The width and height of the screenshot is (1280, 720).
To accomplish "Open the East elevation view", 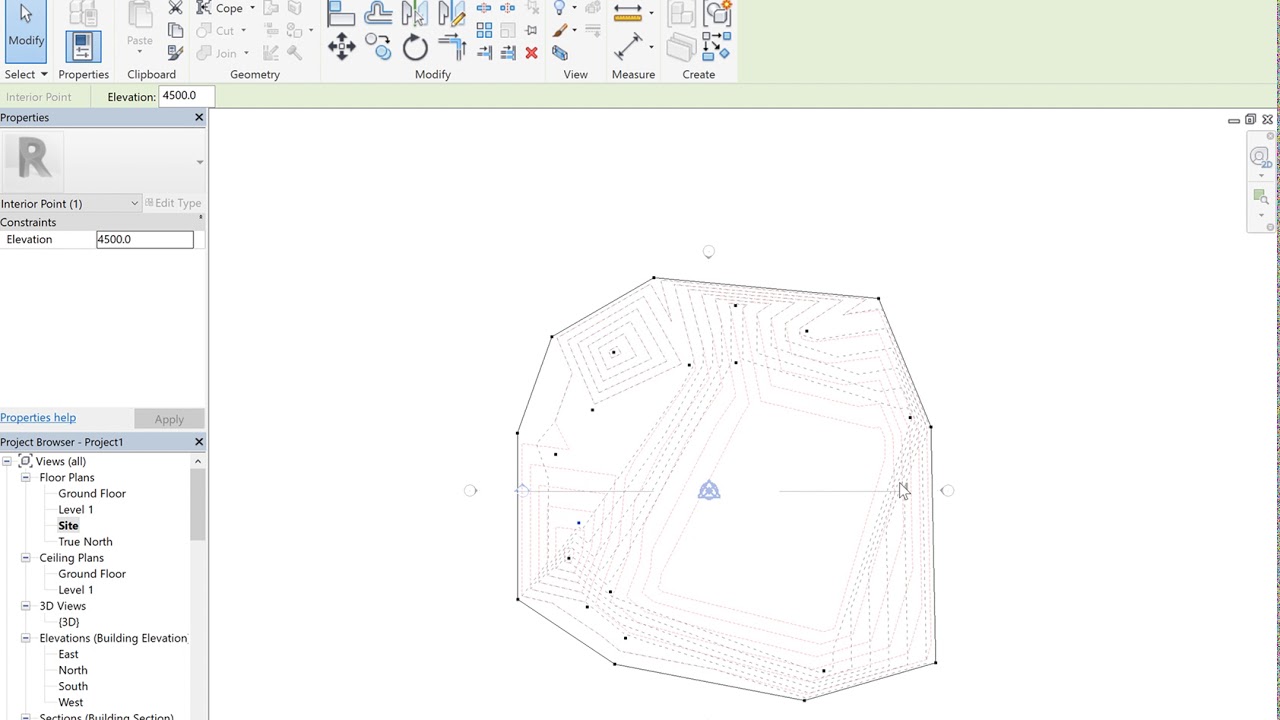I will pyautogui.click(x=68, y=654).
